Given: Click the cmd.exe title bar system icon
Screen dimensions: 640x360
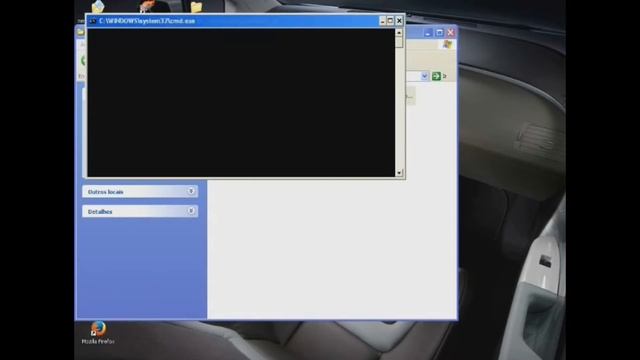Looking at the screenshot, I should tap(93, 21).
